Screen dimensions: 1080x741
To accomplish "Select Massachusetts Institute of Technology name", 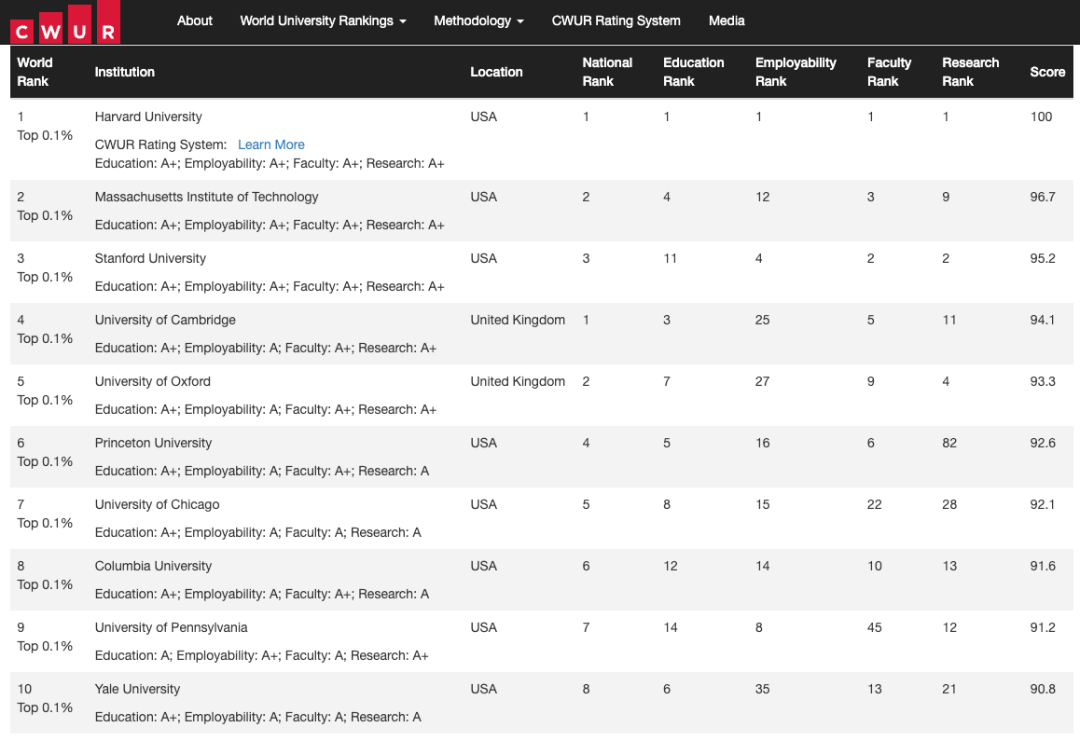I will click(x=207, y=197).
